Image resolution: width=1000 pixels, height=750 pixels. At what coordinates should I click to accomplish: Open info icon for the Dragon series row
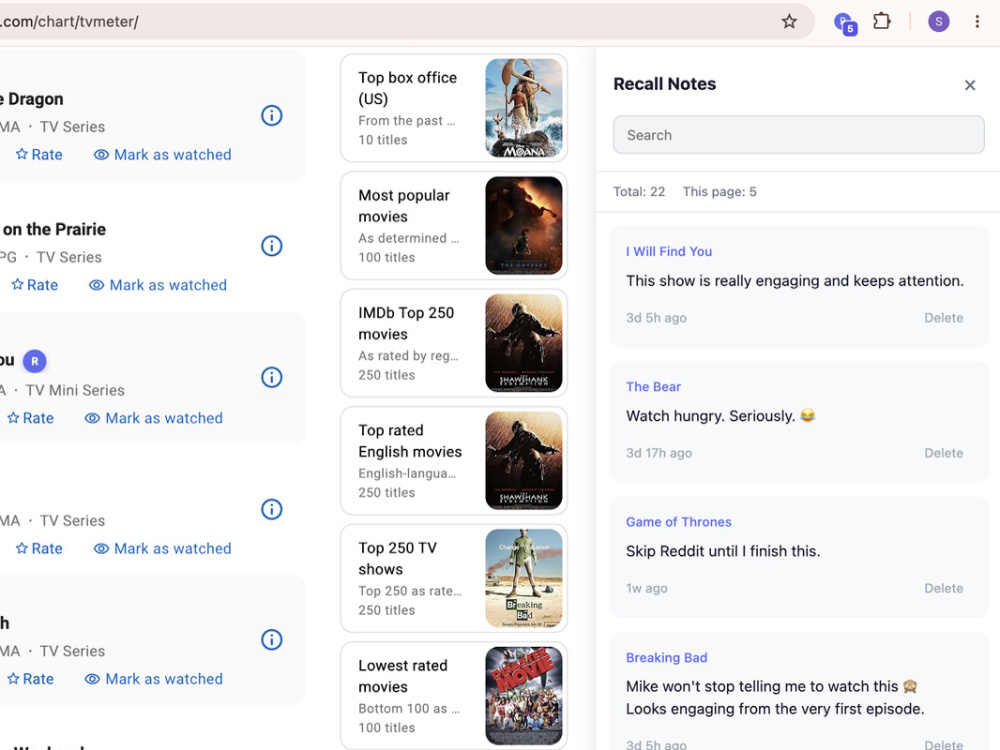[272, 115]
